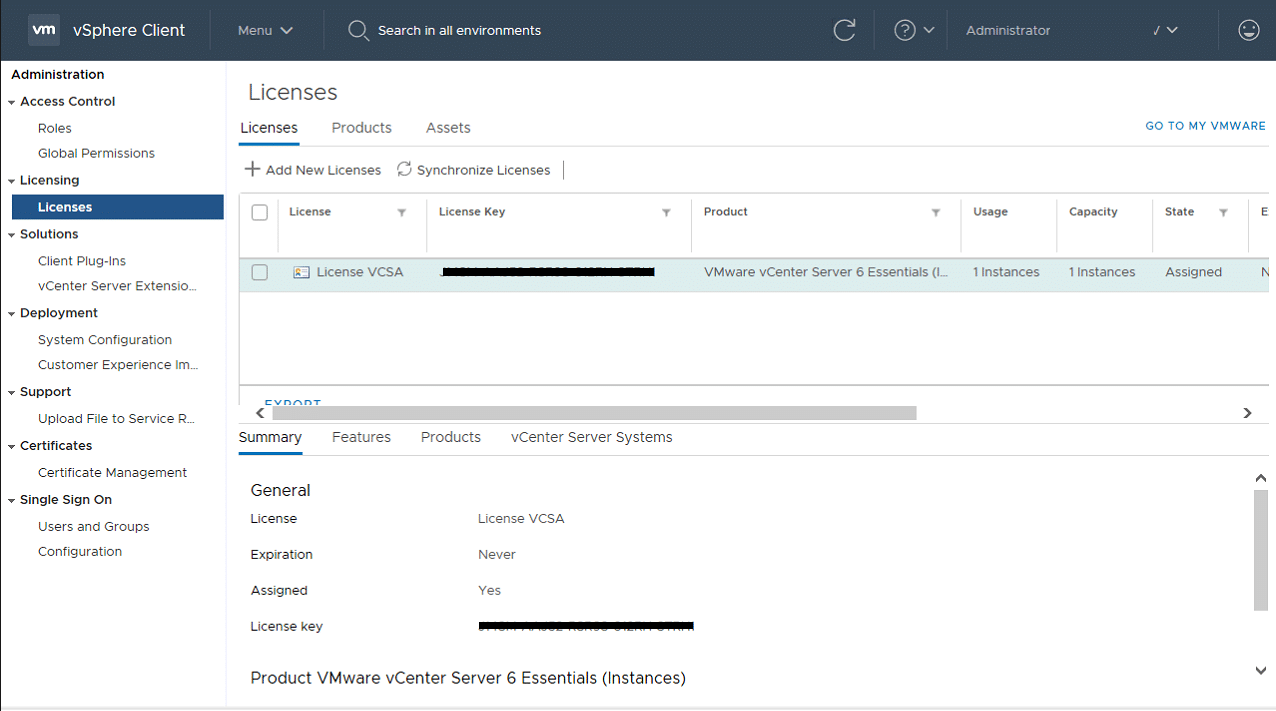1276x711 pixels.
Task: Click the 1 Instances usage cell
Action: [x=1006, y=272]
